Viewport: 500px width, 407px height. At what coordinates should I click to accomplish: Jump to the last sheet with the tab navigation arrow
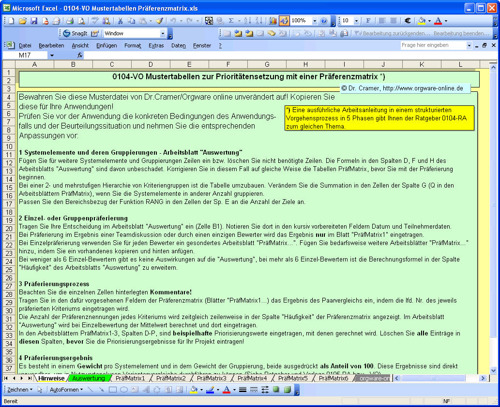point(30,378)
